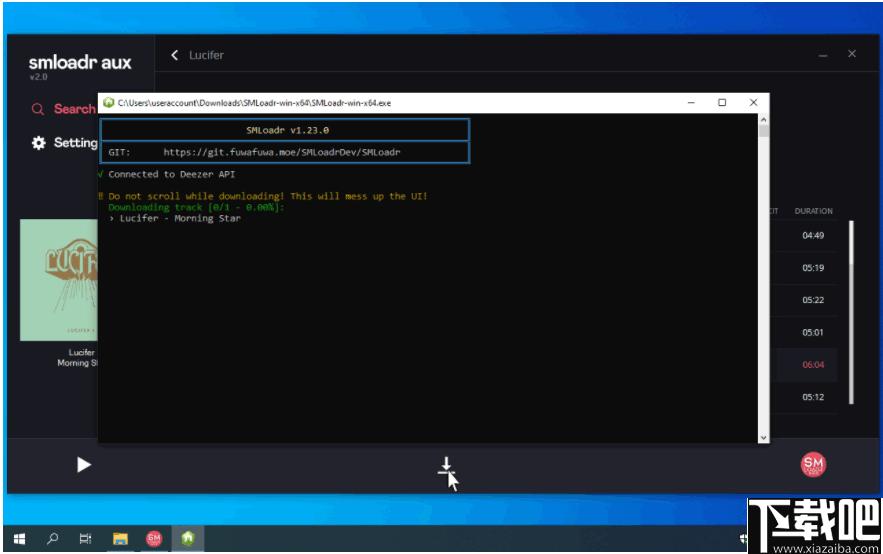Click the Lucifer album cover thumbnail
Viewport: 883px width, 554px height.
click(x=59, y=280)
